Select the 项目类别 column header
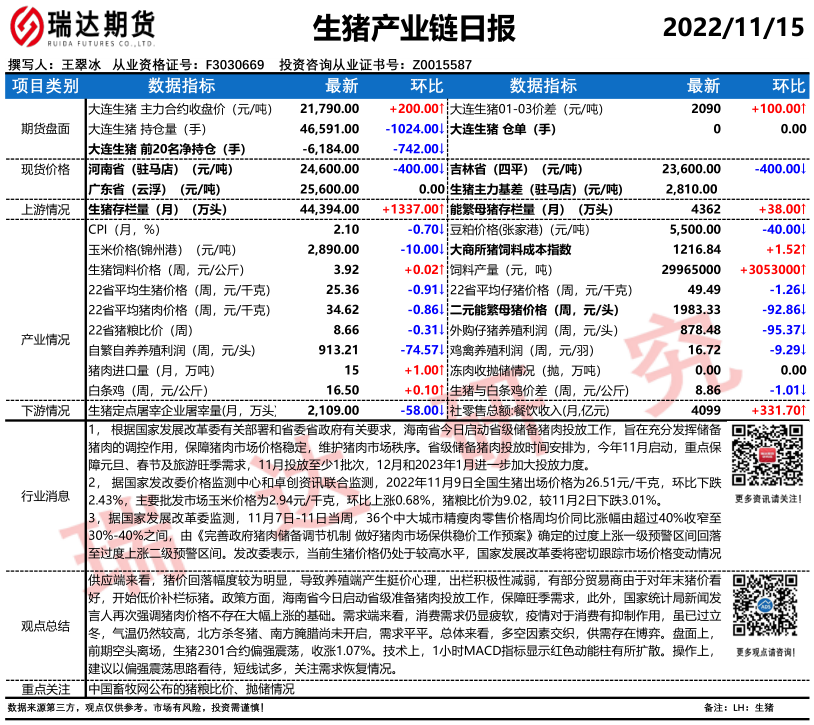Viewport: 814px width, 725px height. pyautogui.click(x=44, y=86)
